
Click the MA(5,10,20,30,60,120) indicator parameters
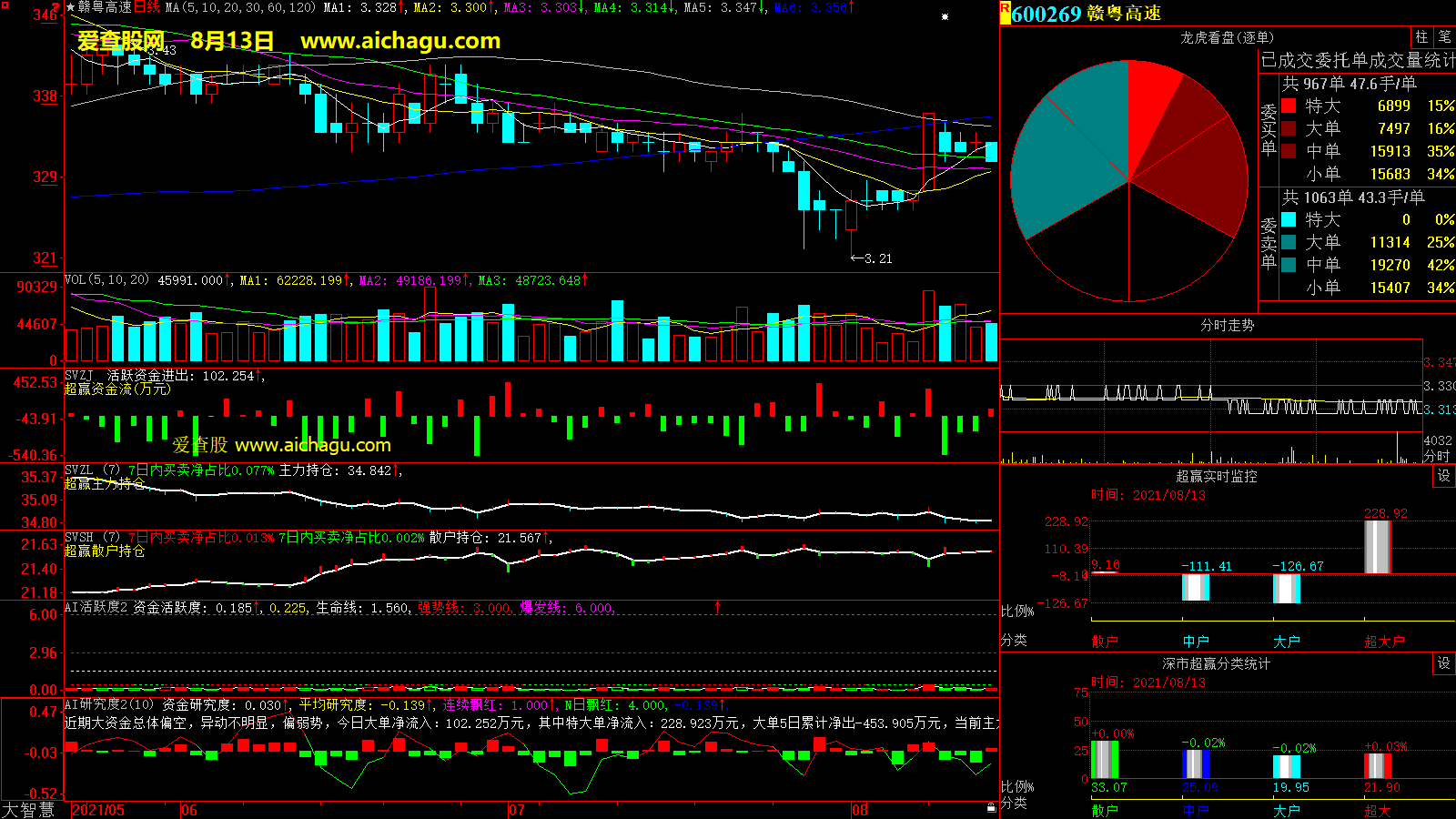coord(240,7)
